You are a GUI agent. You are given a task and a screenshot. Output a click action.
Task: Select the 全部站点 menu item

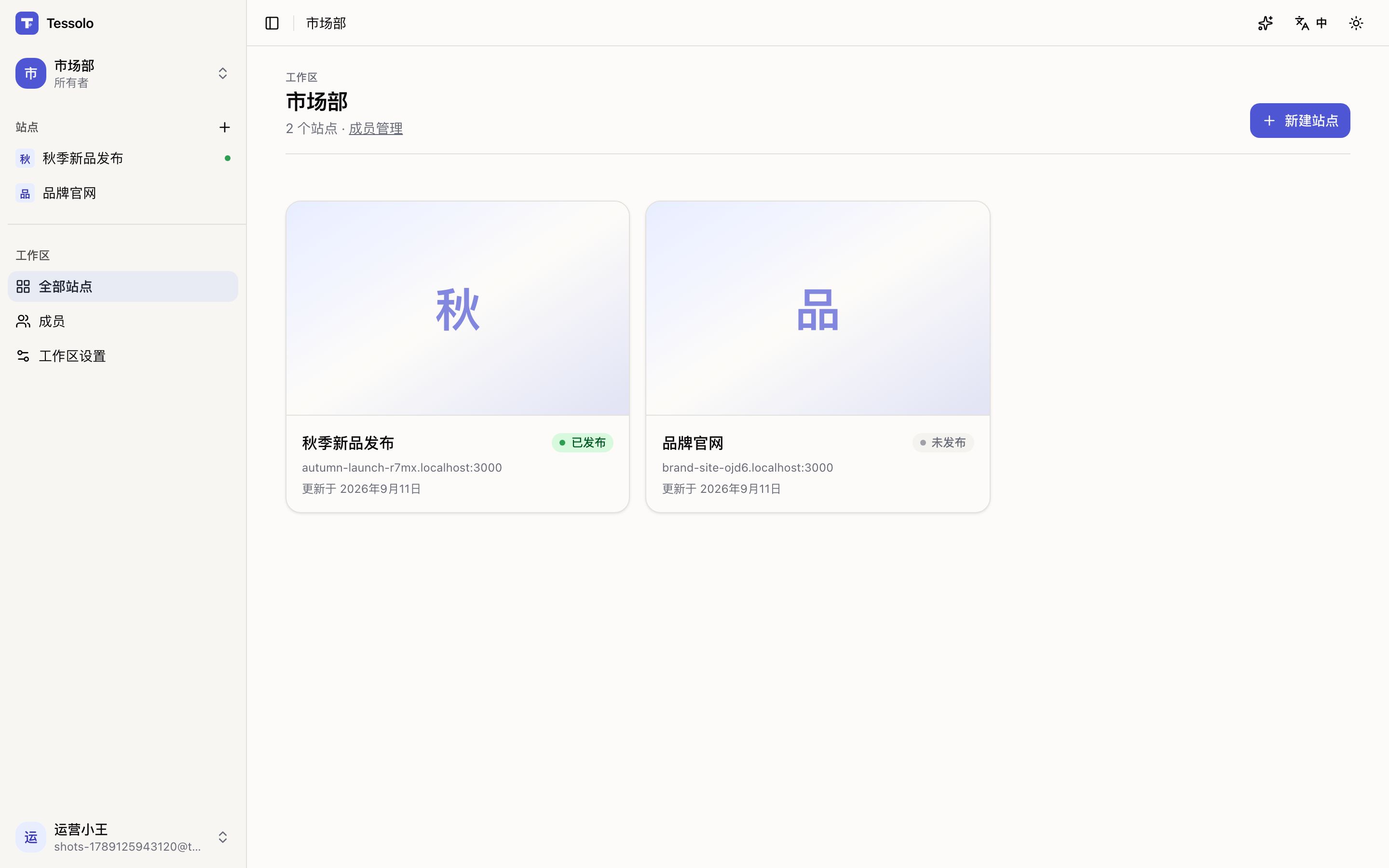point(123,286)
